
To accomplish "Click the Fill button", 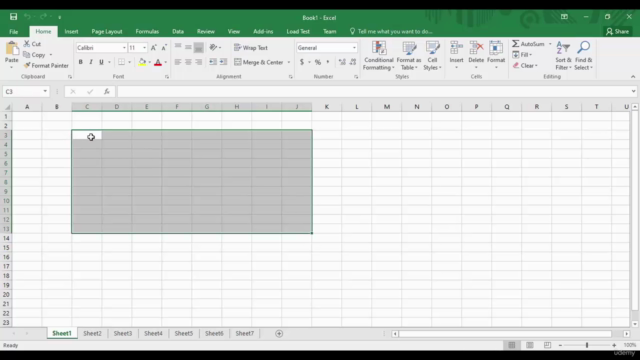I will 522,55.
